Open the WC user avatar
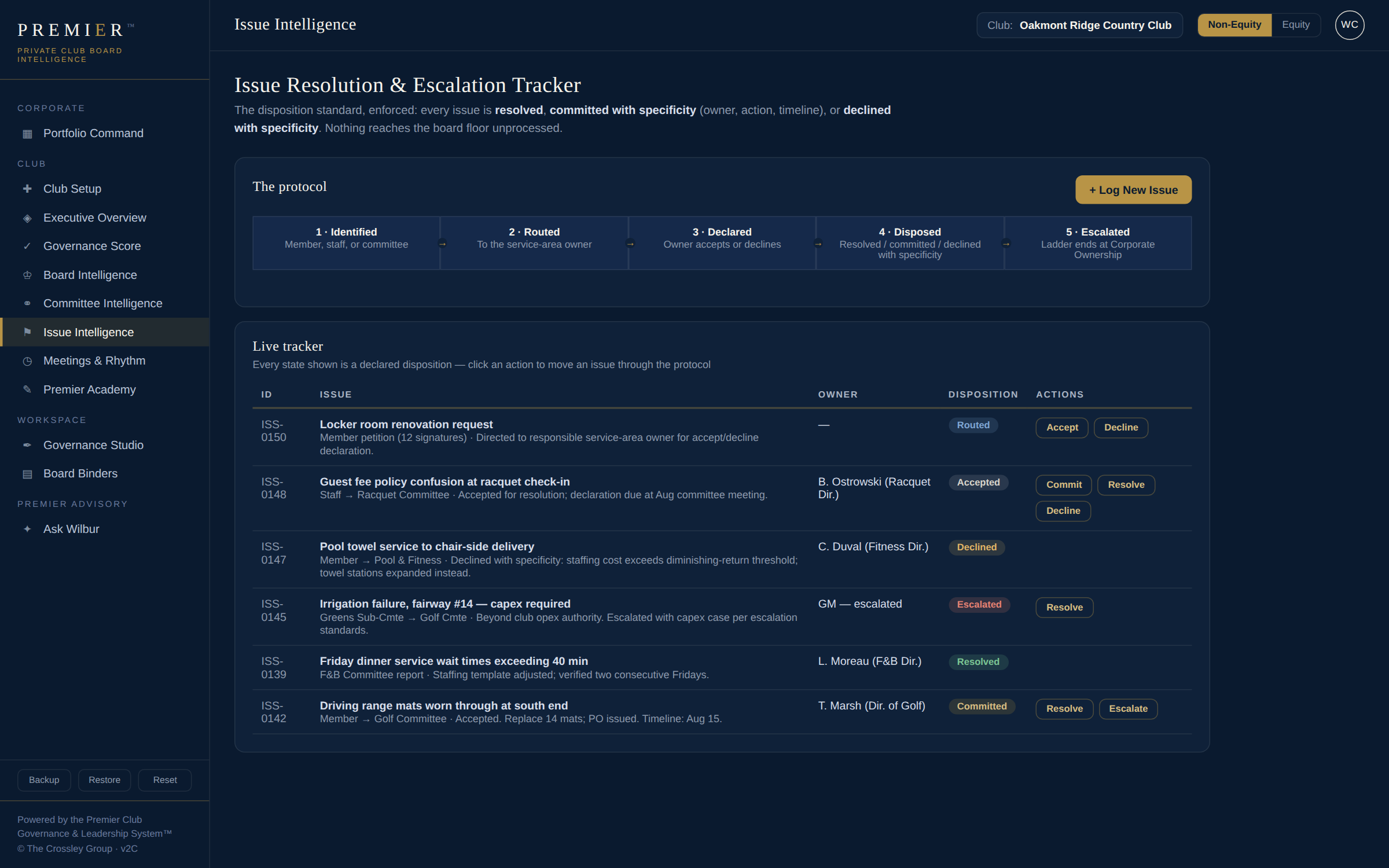 [1350, 25]
